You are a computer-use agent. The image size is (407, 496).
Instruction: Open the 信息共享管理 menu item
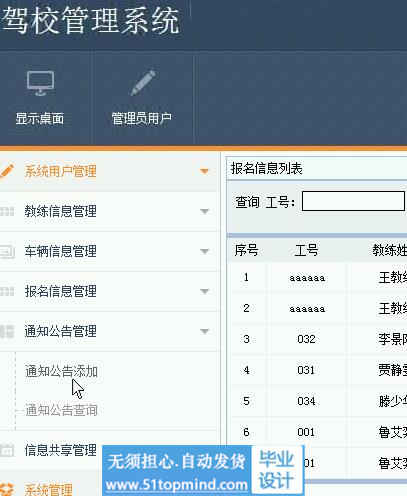pyautogui.click(x=61, y=450)
